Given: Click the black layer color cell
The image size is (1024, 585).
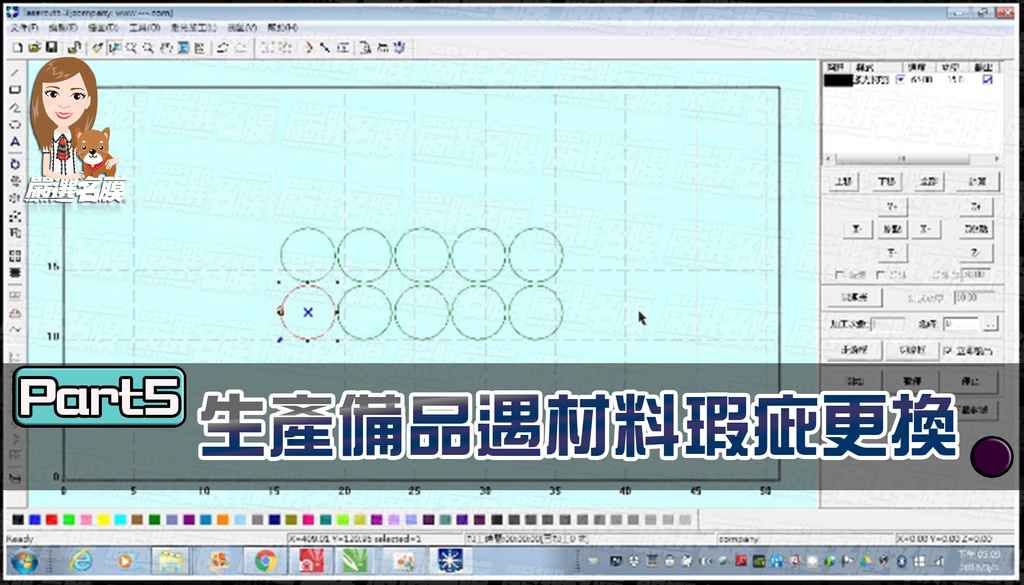Looking at the screenshot, I should tap(838, 80).
